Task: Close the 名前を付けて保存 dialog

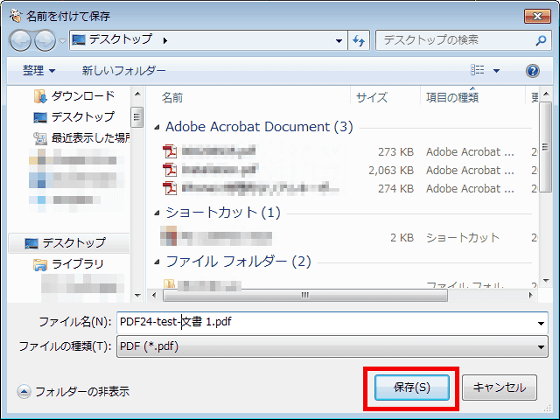Action: (x=537, y=16)
